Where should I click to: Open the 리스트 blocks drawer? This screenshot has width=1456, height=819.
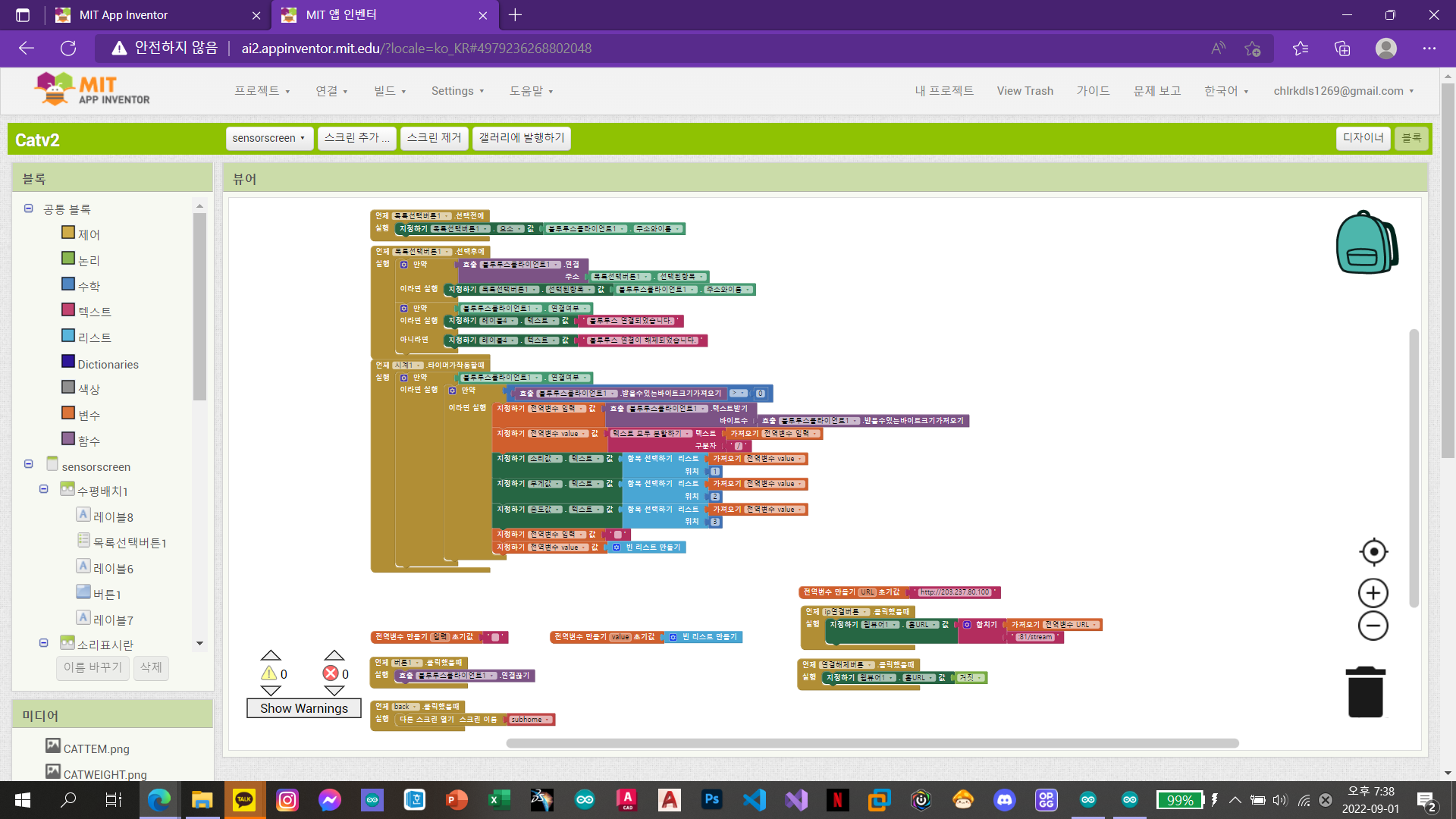(x=93, y=336)
